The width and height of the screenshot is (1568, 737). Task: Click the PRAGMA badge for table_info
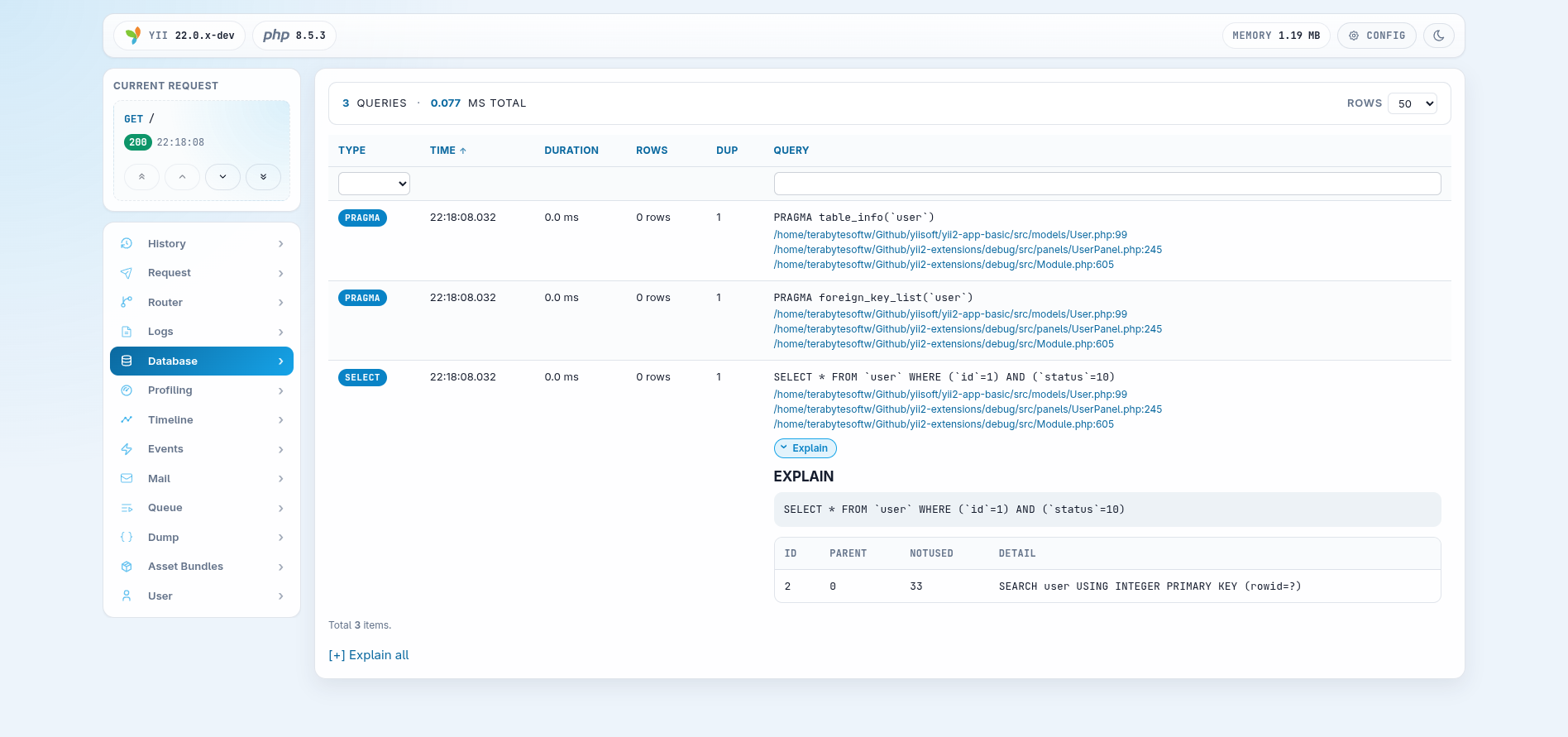pyautogui.click(x=362, y=218)
